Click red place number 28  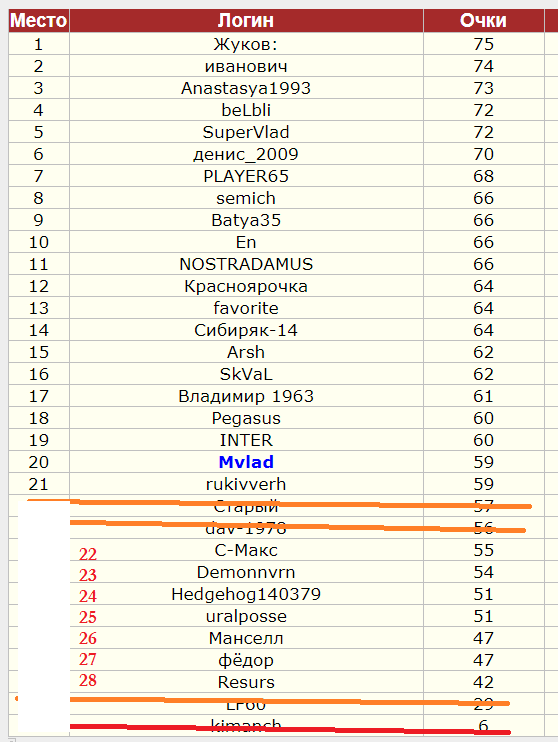(88, 680)
